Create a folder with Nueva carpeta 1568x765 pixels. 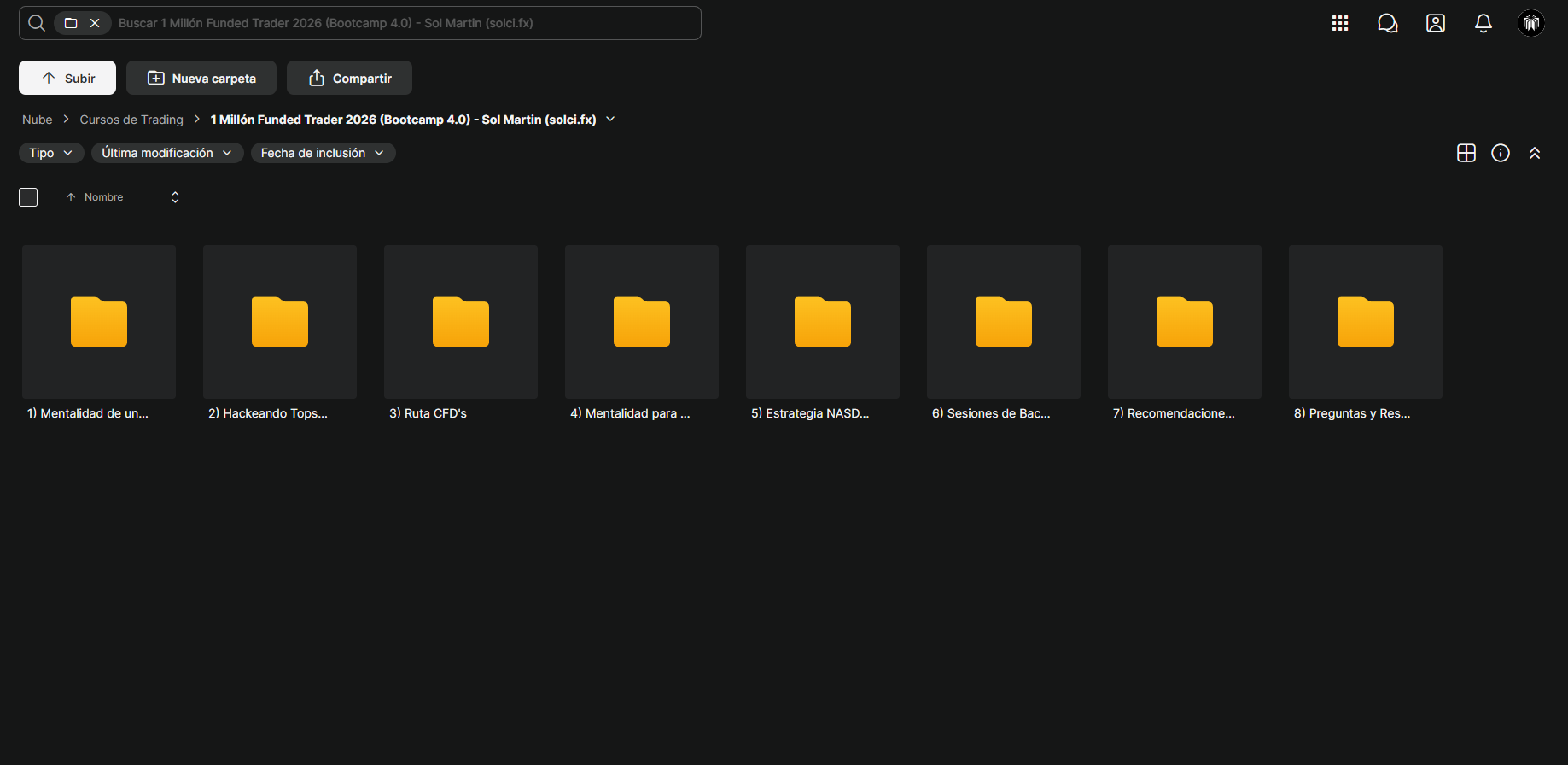click(x=201, y=78)
